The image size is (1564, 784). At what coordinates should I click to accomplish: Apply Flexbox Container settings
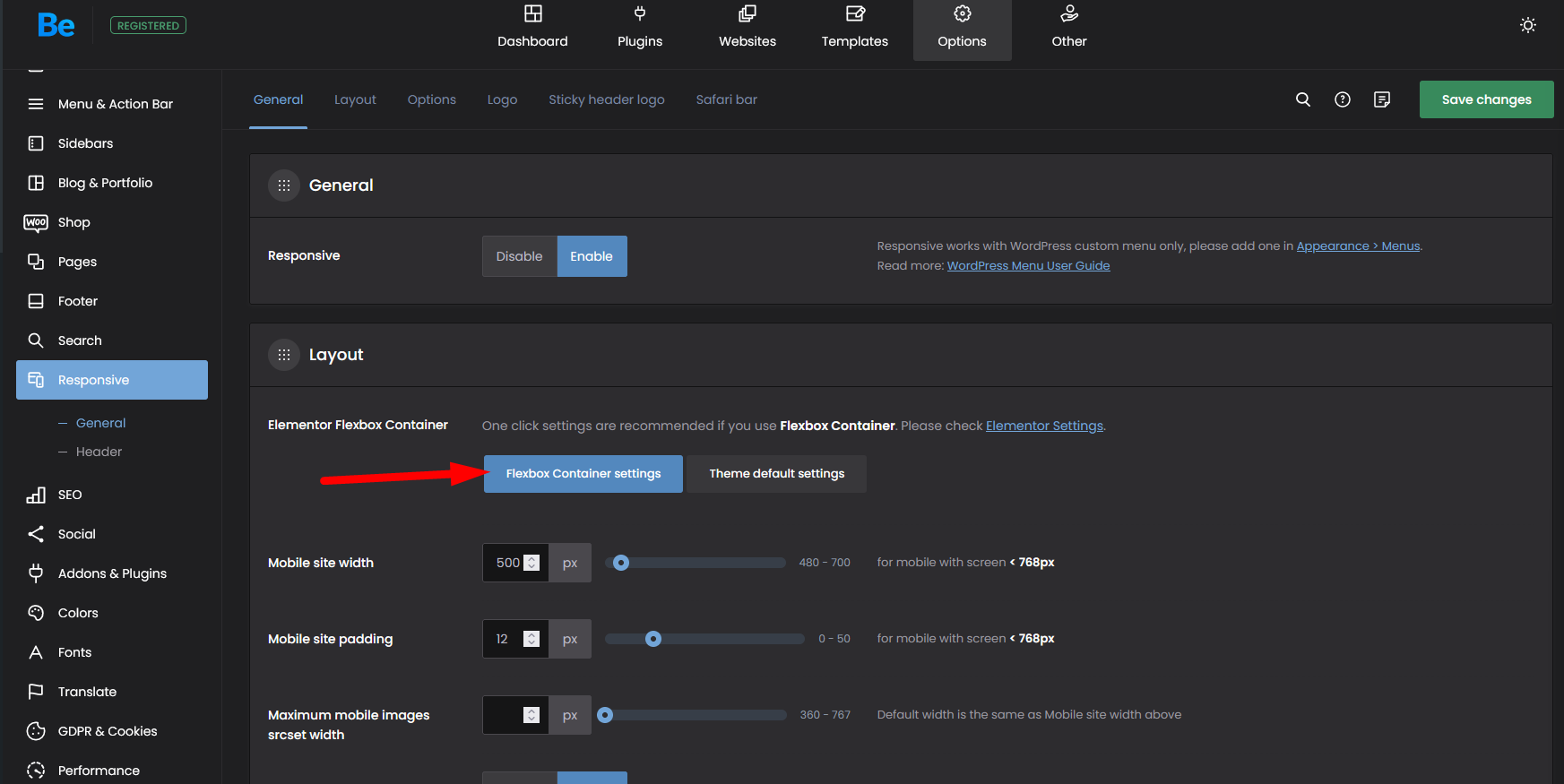pyautogui.click(x=583, y=474)
